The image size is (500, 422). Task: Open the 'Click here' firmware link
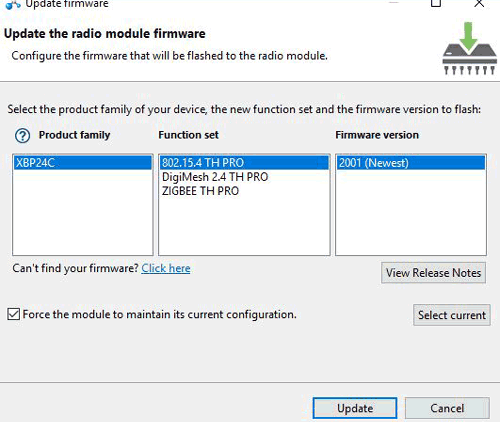(166, 268)
